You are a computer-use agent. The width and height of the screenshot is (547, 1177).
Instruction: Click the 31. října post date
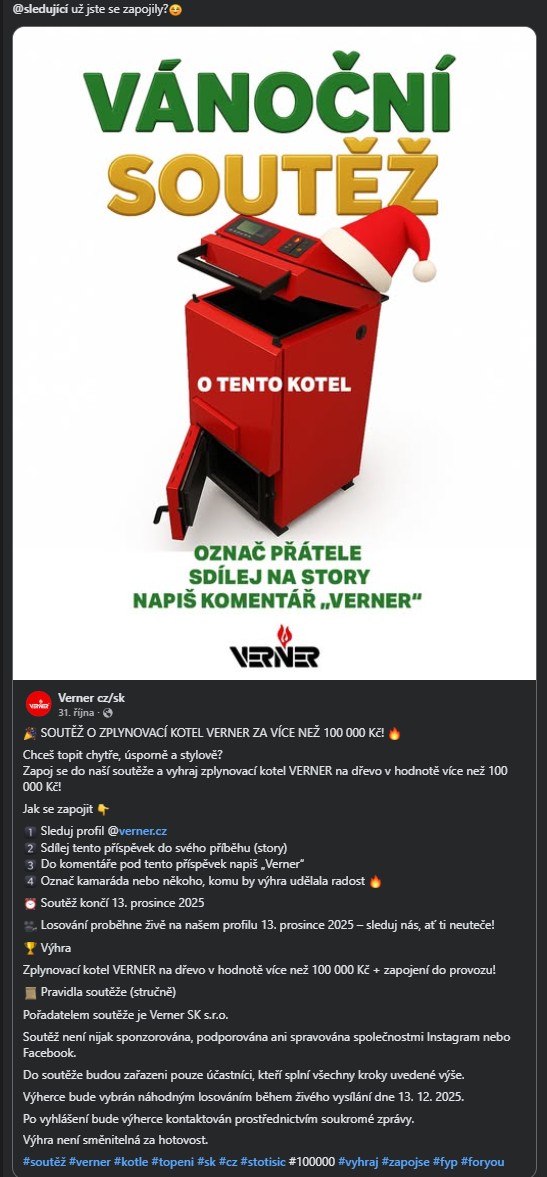pos(75,712)
